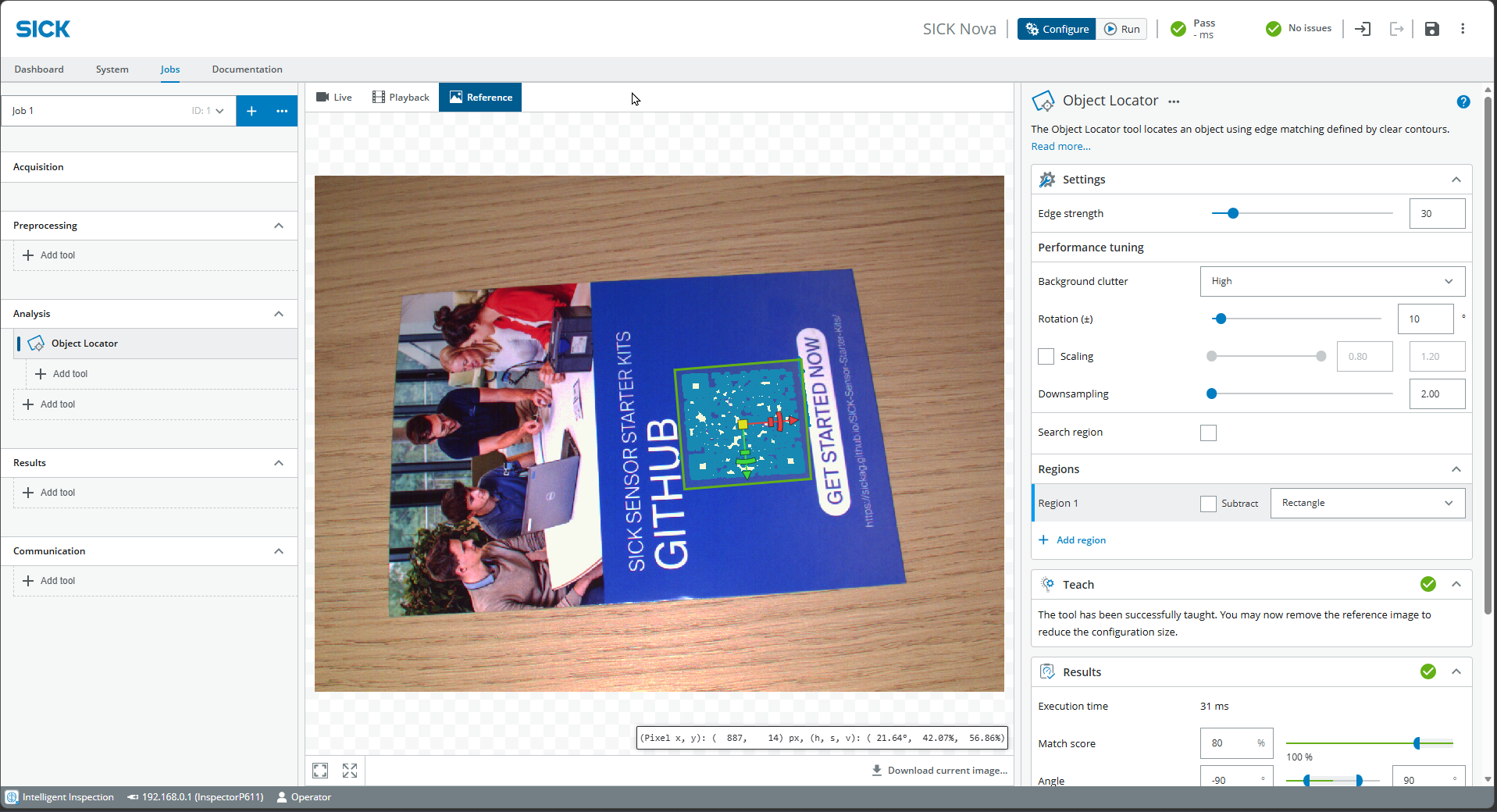
Task: Click the Downsampling slider handle
Action: coord(1211,394)
